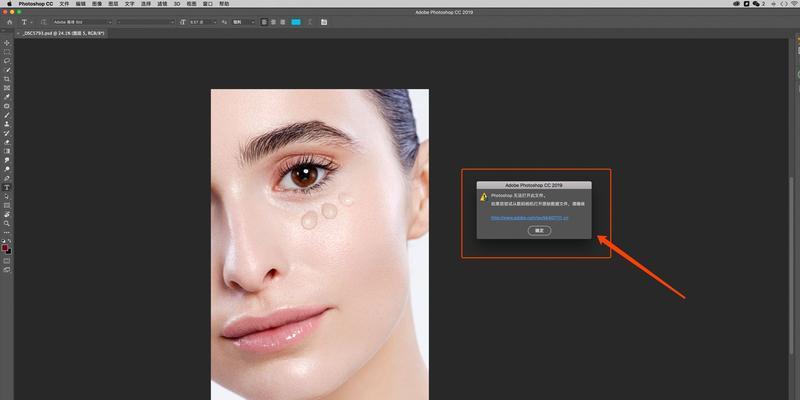
Task: Select the Zoom tool
Action: [x=7, y=223]
